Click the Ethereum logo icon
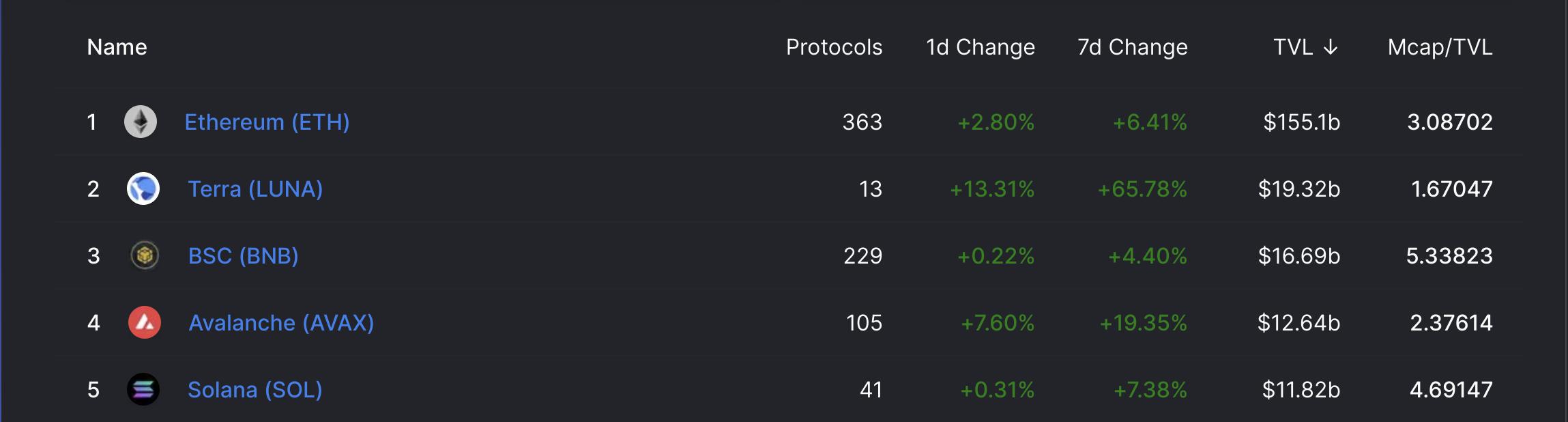 [141, 122]
